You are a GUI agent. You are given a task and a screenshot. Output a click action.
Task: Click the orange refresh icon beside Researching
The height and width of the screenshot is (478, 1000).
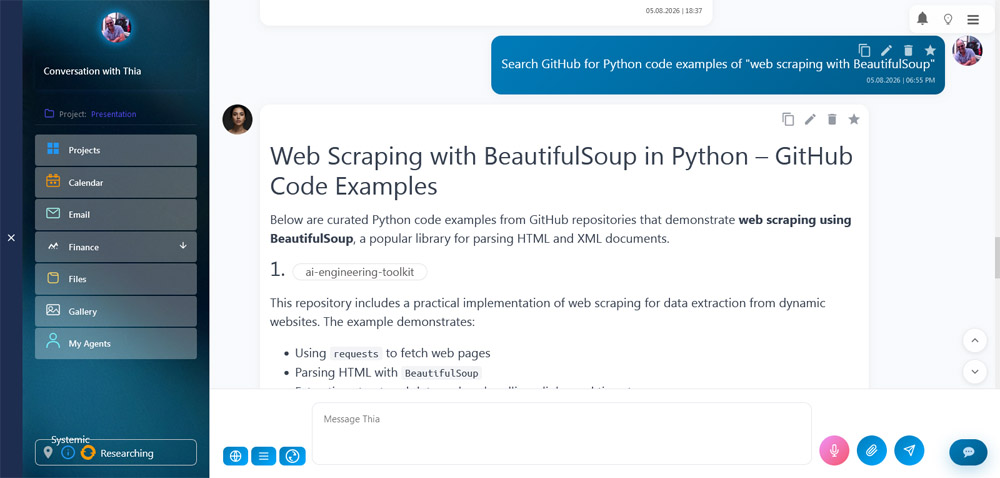(x=88, y=453)
